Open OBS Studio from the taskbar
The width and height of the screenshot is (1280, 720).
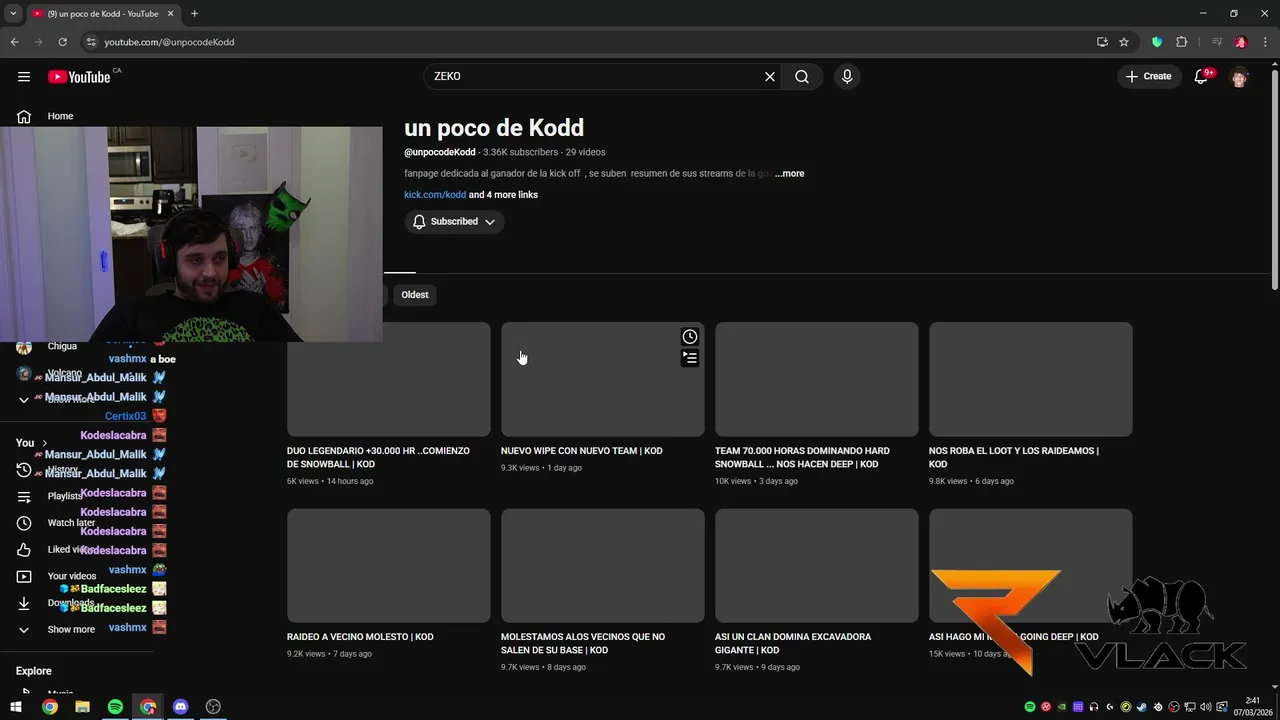tap(213, 707)
